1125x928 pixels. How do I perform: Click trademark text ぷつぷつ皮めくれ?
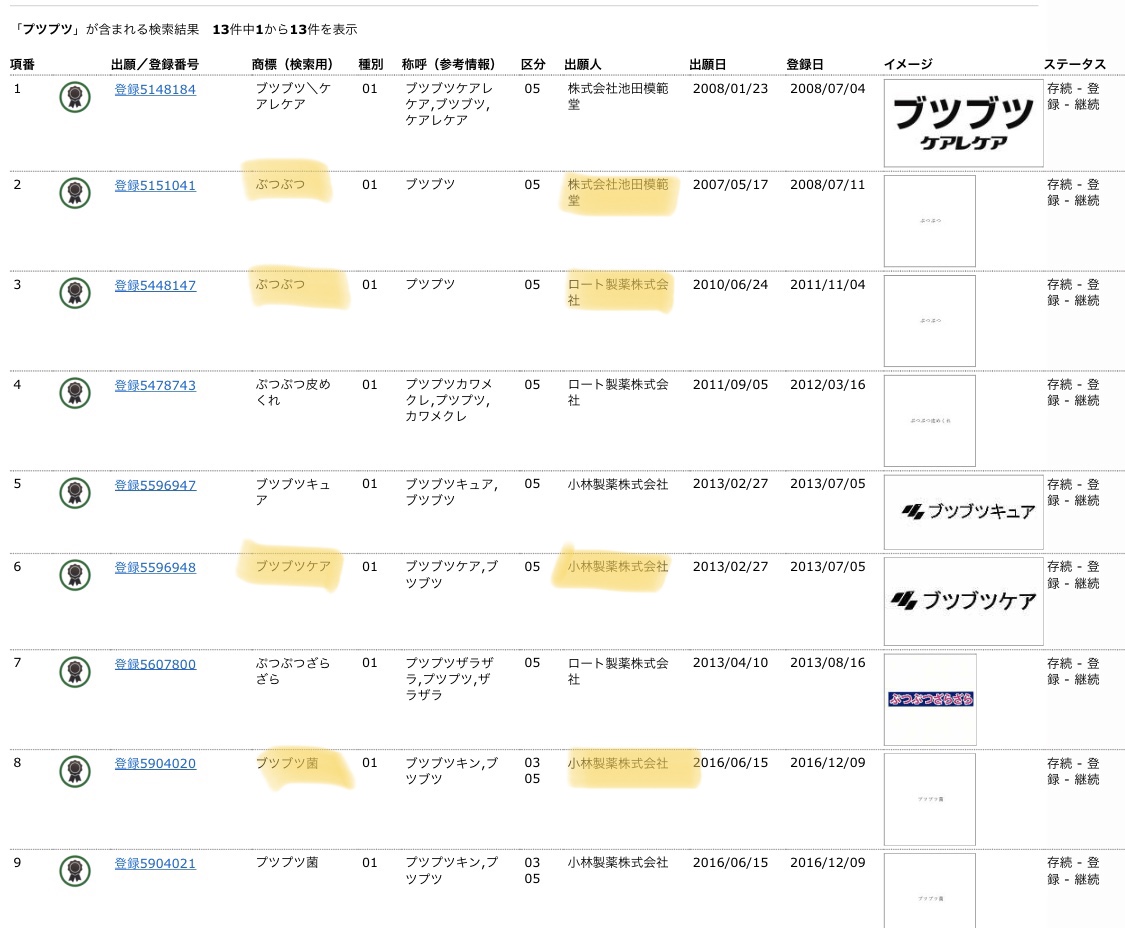tap(293, 392)
